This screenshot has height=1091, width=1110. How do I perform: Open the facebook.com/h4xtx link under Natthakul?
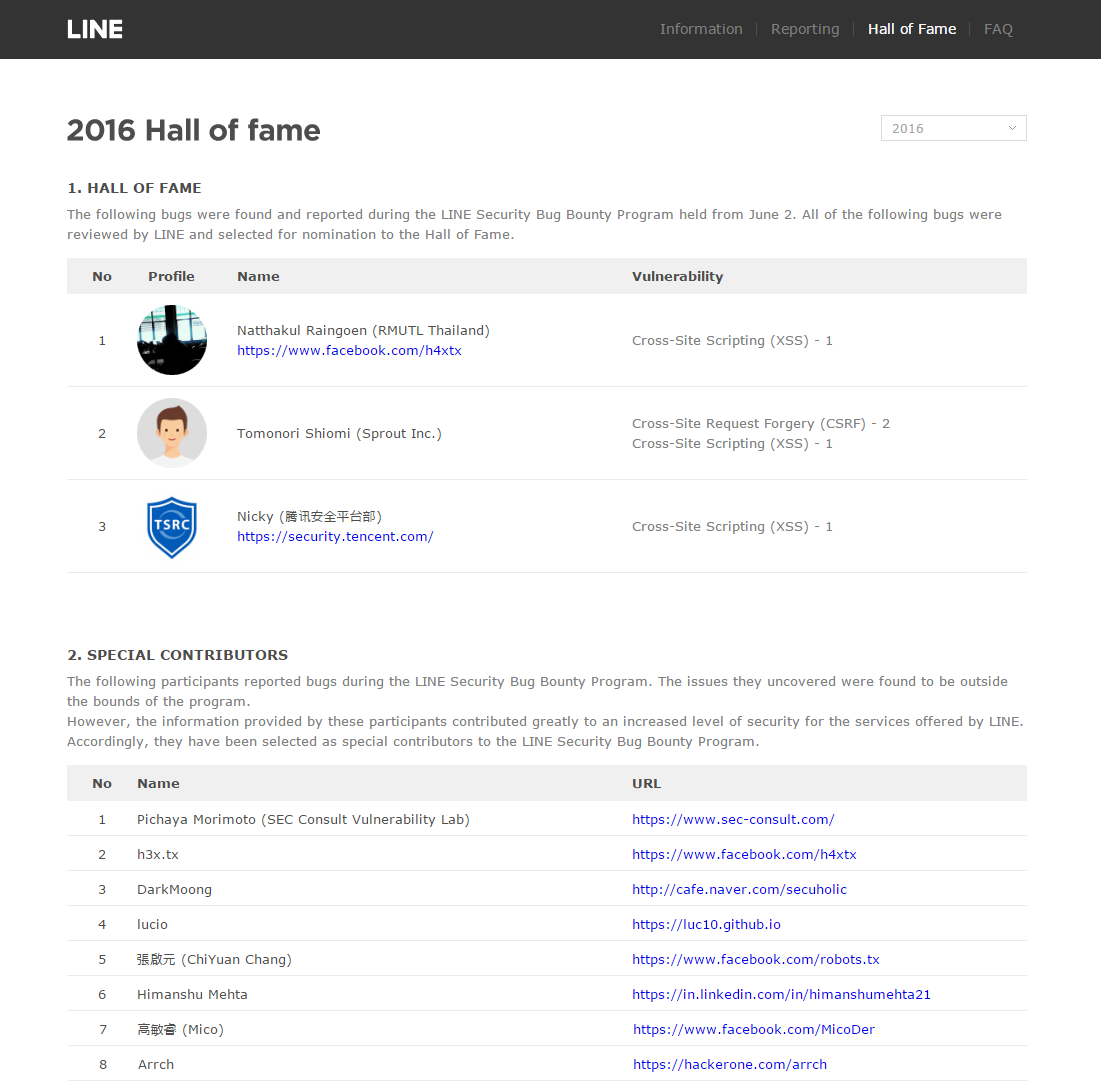tap(349, 350)
